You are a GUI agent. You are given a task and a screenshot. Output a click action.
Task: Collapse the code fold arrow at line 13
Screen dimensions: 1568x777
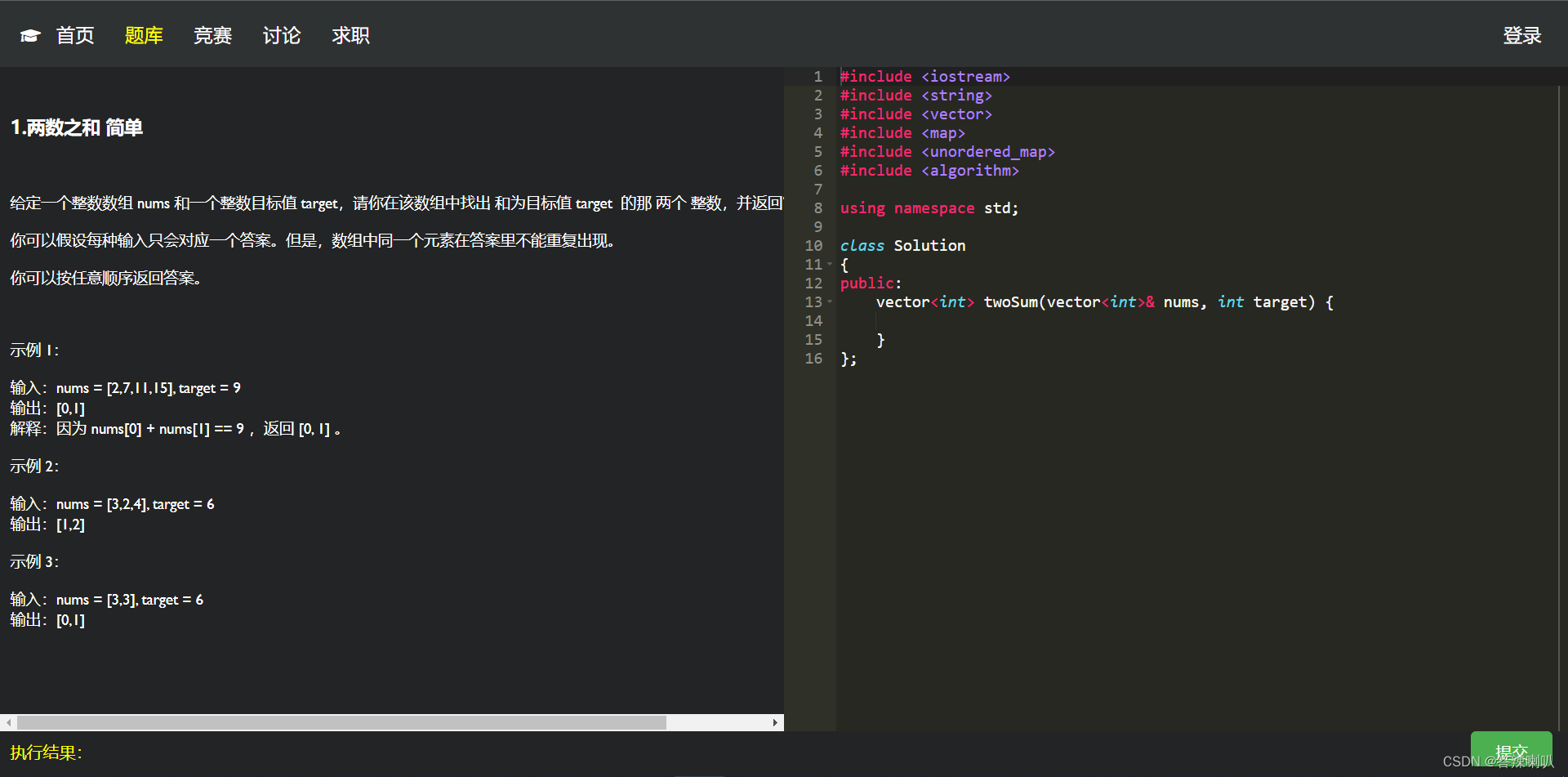click(830, 301)
